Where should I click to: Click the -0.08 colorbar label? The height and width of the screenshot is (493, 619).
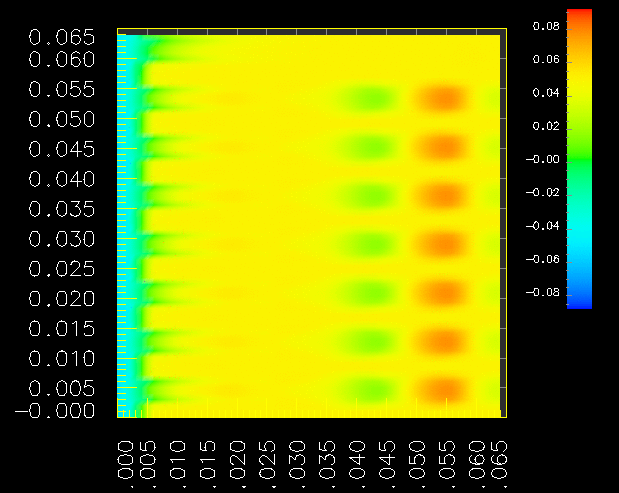click(x=541, y=293)
